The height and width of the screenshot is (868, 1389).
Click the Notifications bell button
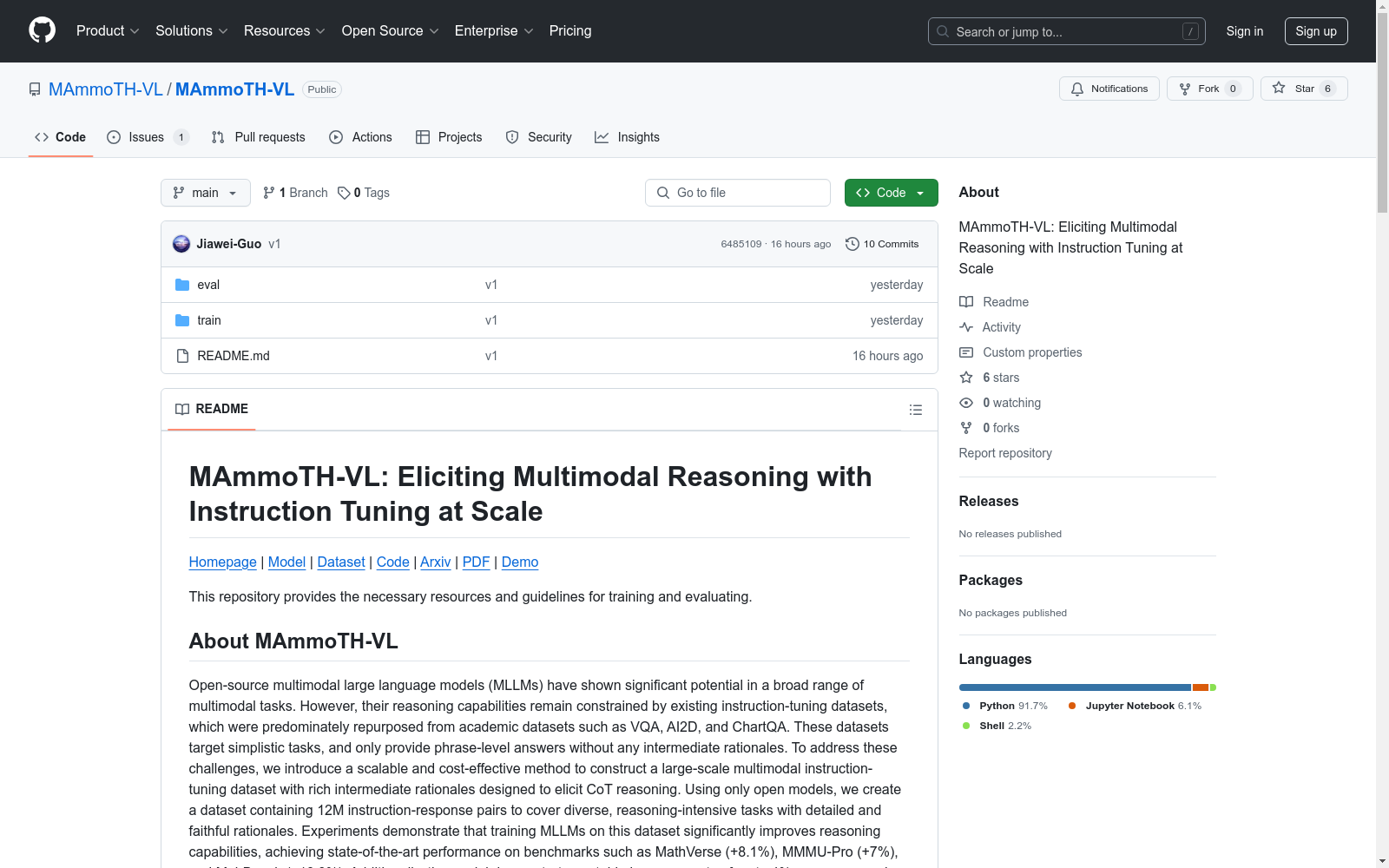pos(1109,89)
